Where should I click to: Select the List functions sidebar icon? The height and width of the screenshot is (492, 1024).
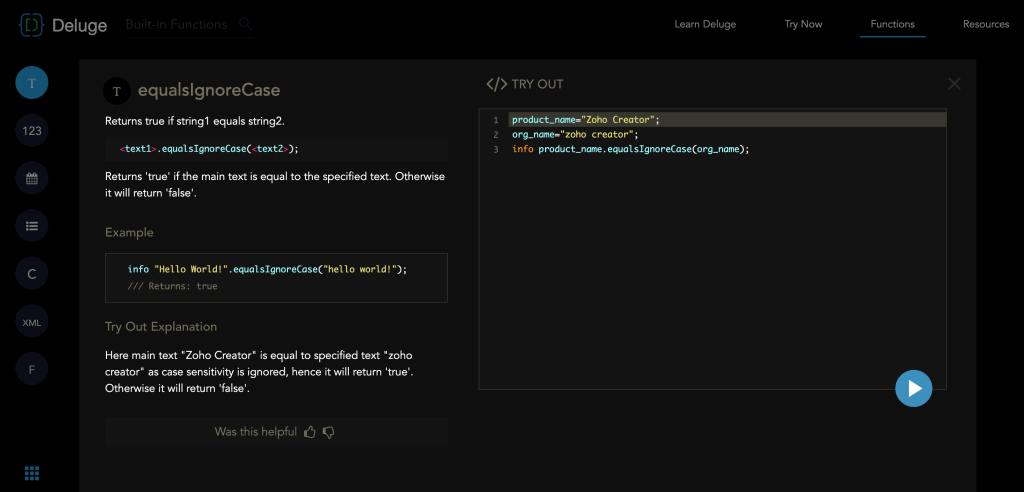[x=32, y=226]
